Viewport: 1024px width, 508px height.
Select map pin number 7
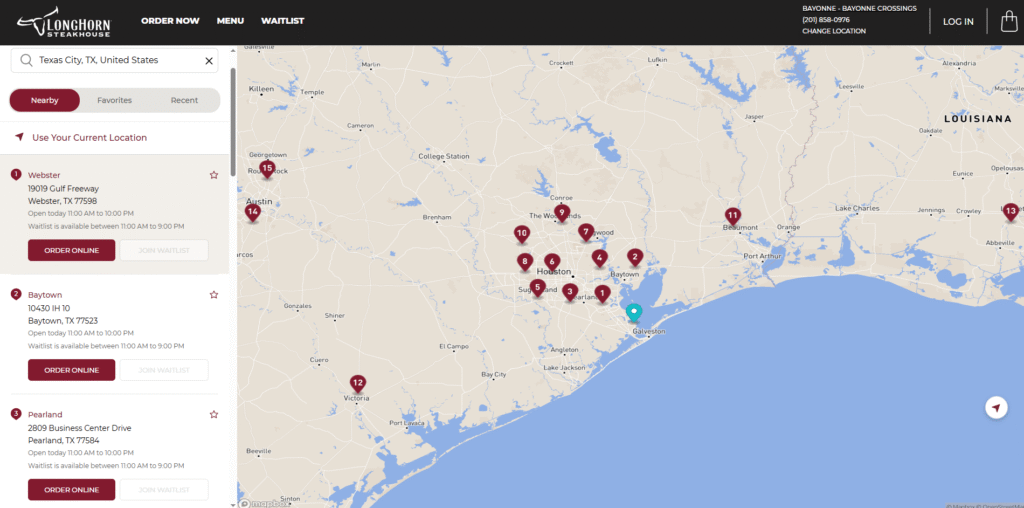click(x=586, y=232)
